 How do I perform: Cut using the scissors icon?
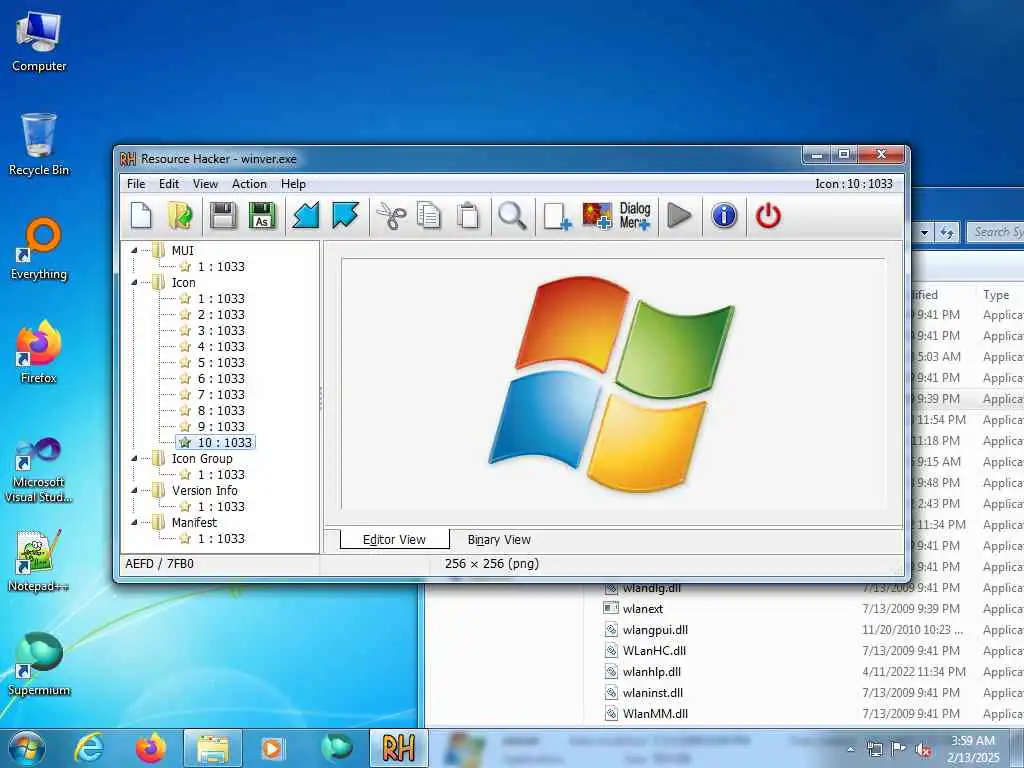(391, 216)
